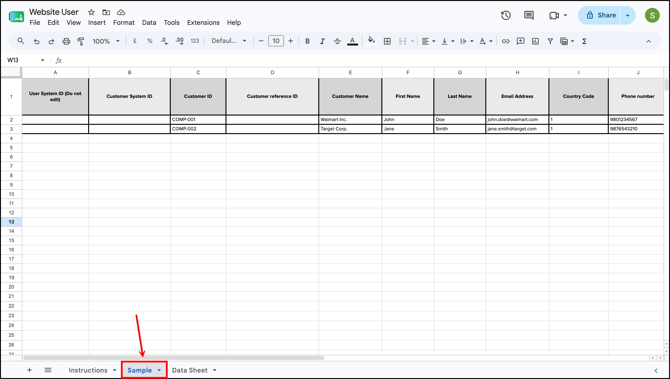Activate the paint format tool
Viewport: 670px width, 379px height.
(80, 41)
